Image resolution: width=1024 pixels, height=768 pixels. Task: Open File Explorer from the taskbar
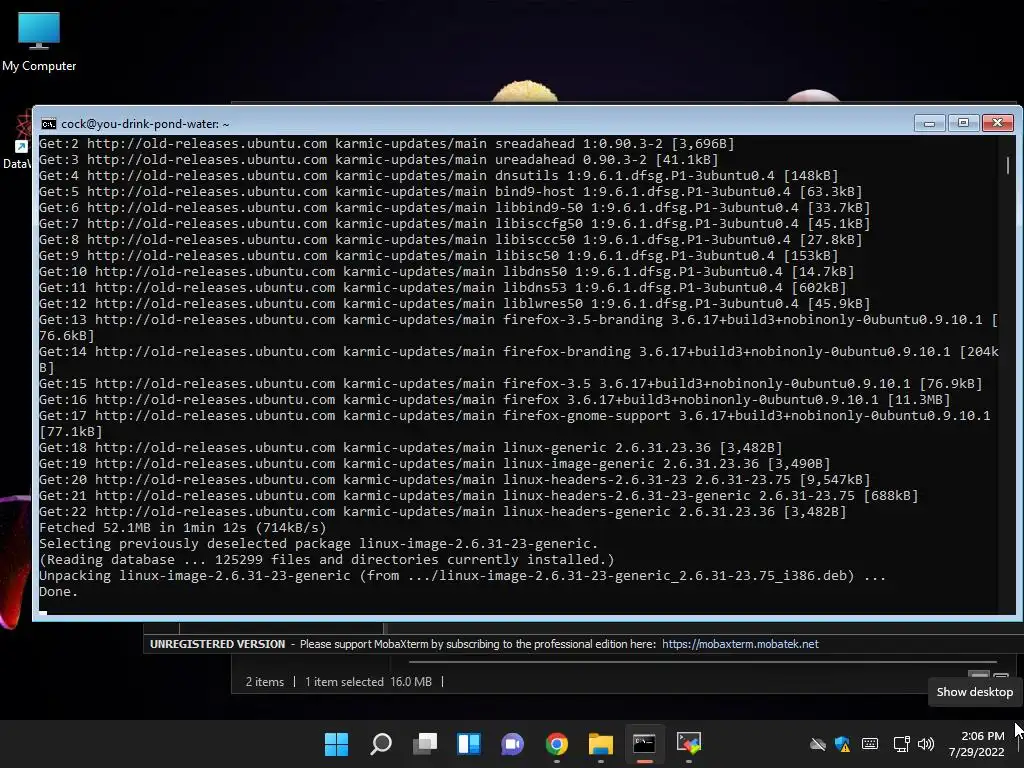click(x=600, y=744)
